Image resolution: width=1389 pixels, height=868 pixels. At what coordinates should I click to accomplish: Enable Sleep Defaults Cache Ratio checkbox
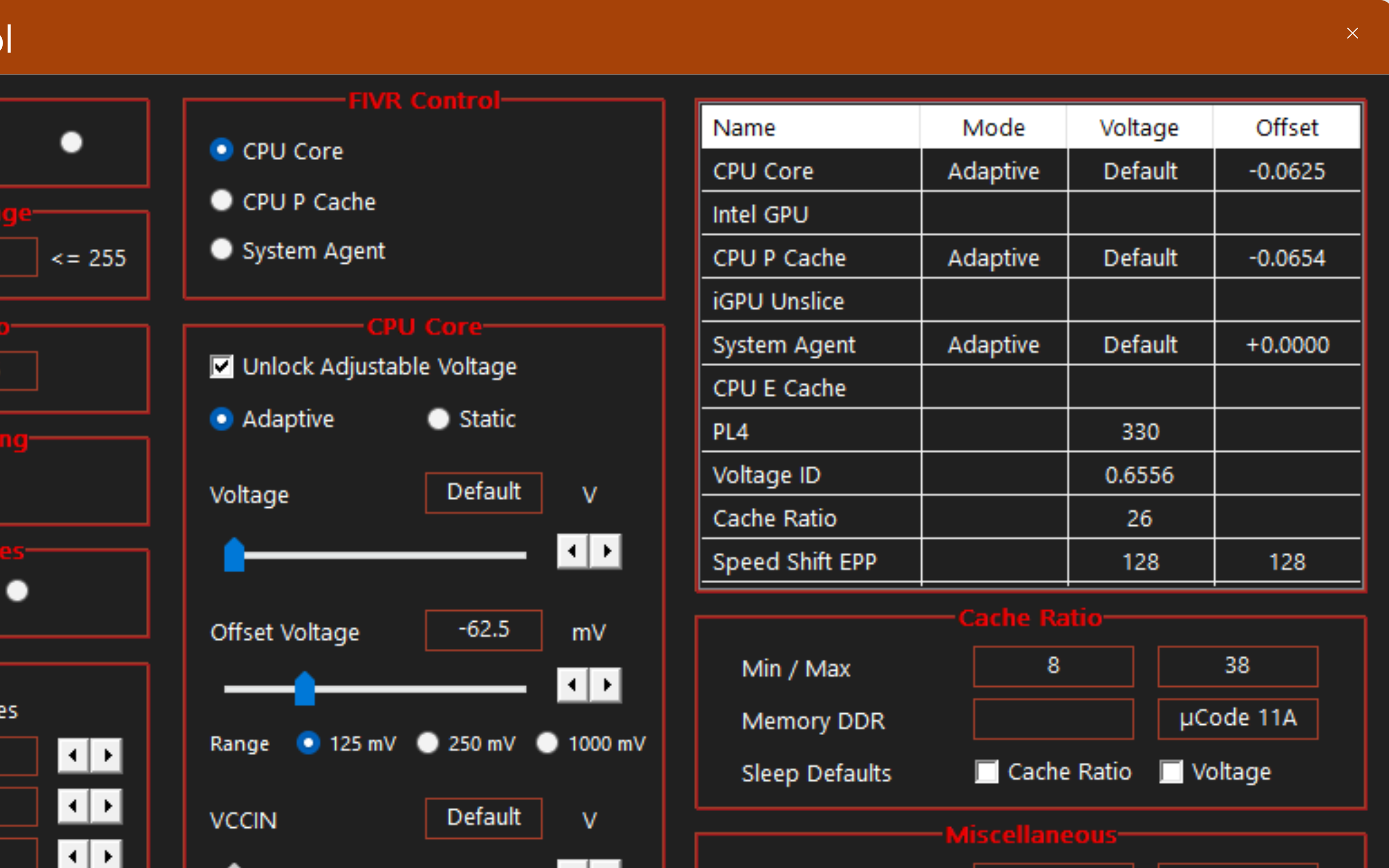tap(986, 771)
